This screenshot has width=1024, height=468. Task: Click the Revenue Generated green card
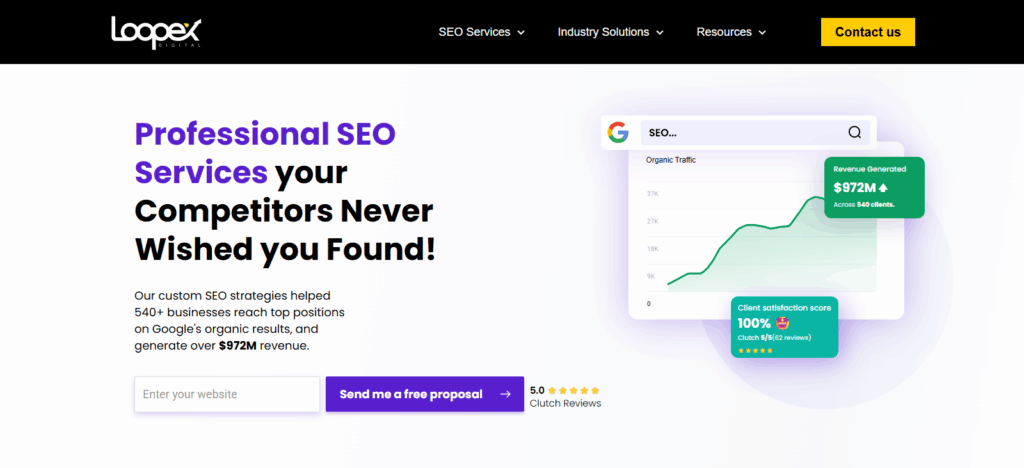pos(874,187)
